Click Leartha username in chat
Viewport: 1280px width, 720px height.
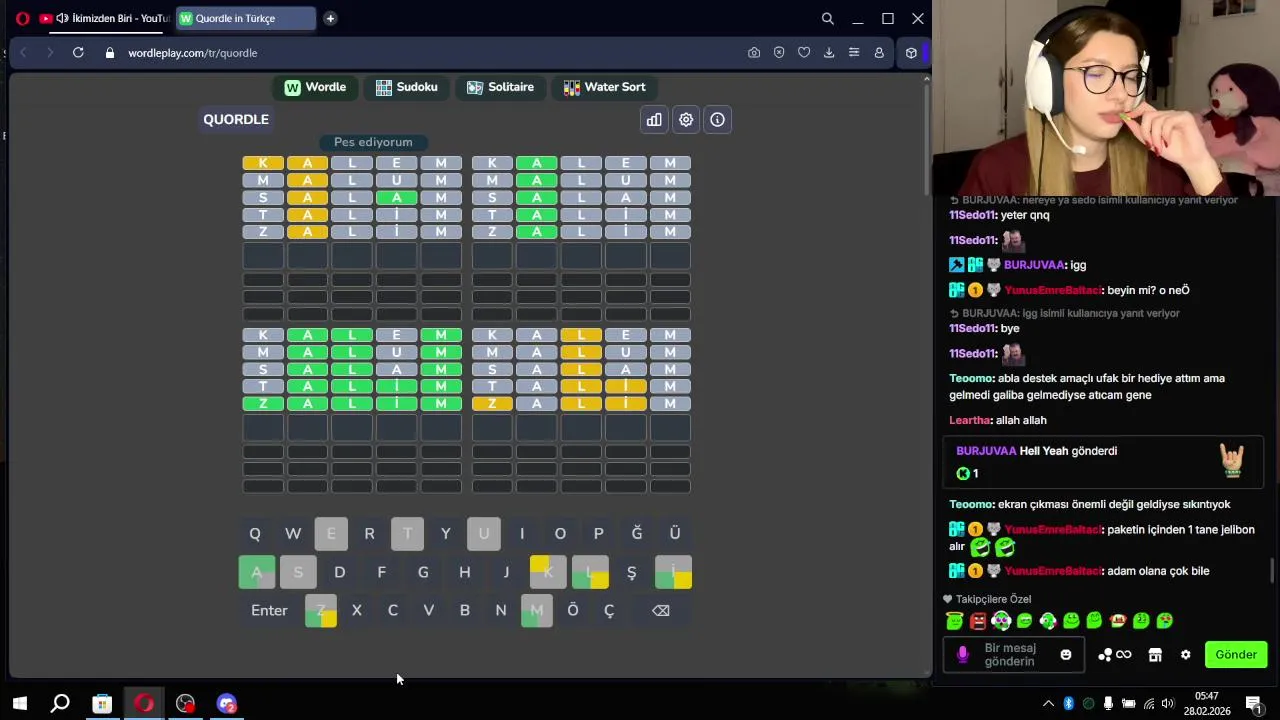coord(970,421)
